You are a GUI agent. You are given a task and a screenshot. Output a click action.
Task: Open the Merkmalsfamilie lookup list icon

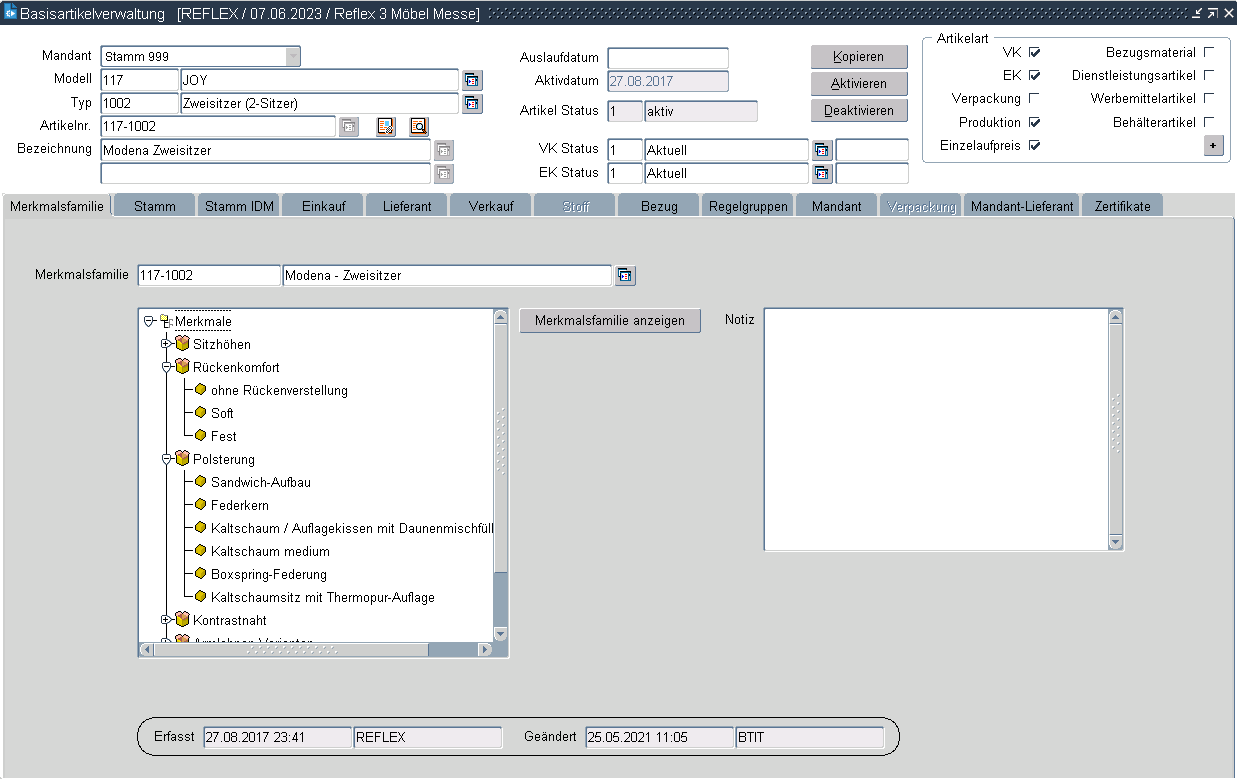coord(625,275)
